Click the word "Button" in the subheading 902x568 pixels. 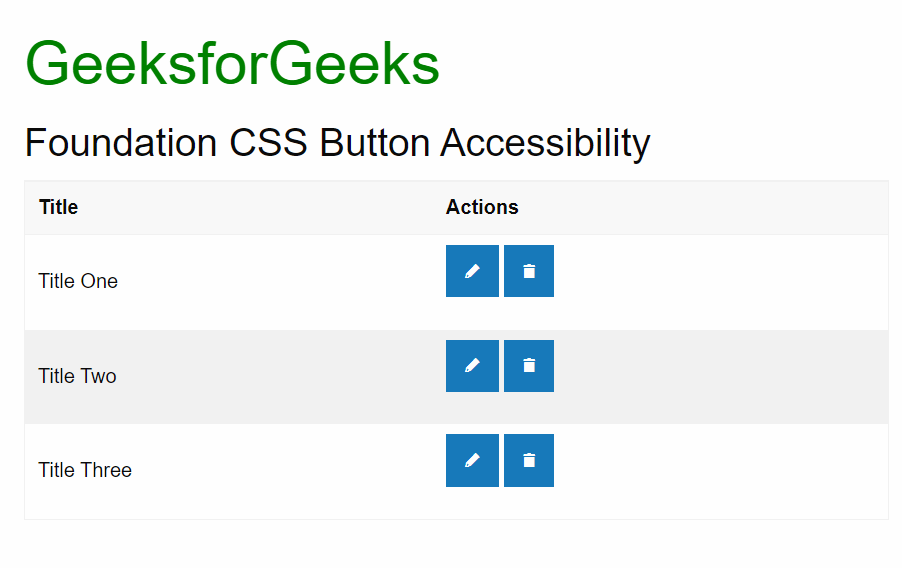375,143
